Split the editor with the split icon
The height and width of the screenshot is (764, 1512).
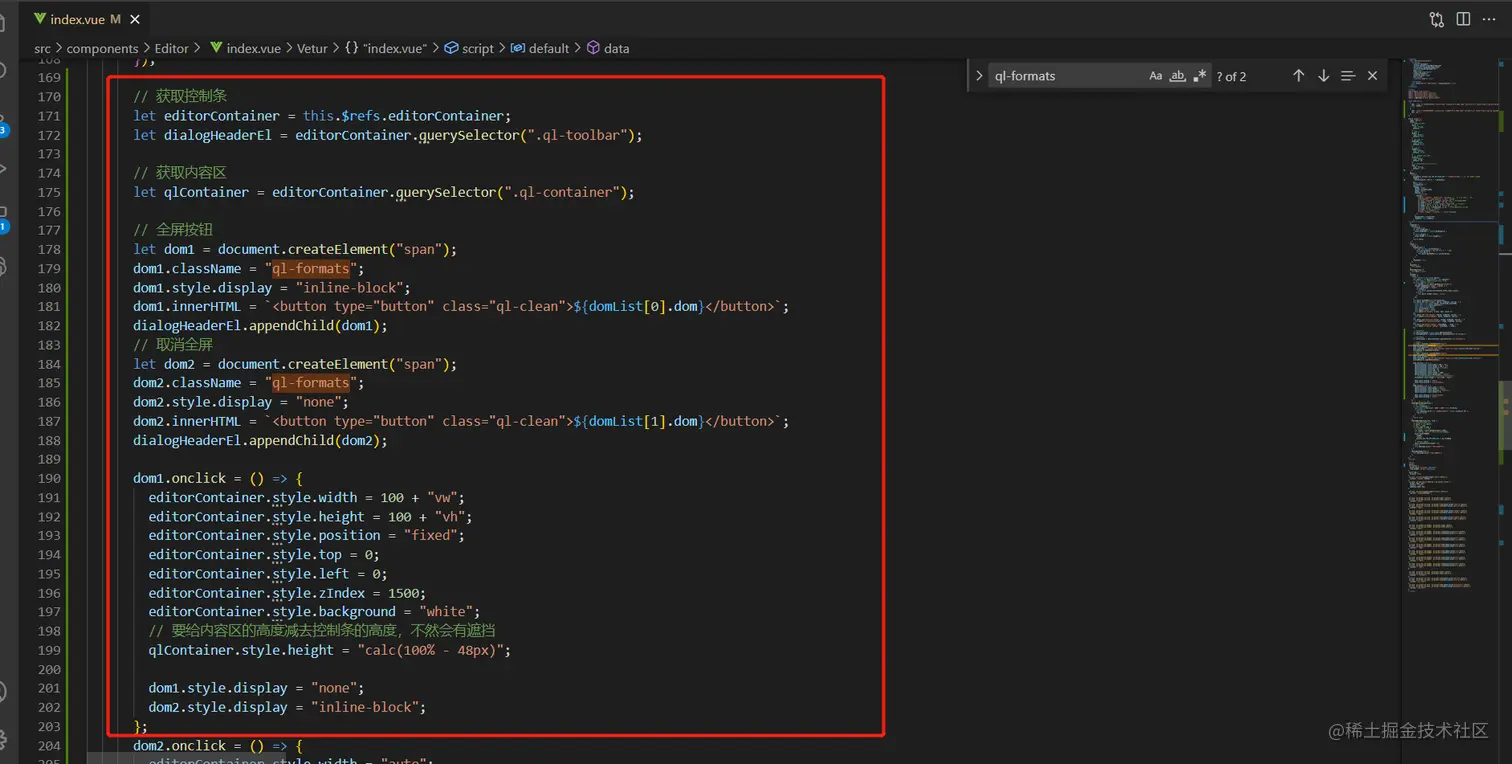pos(1463,19)
